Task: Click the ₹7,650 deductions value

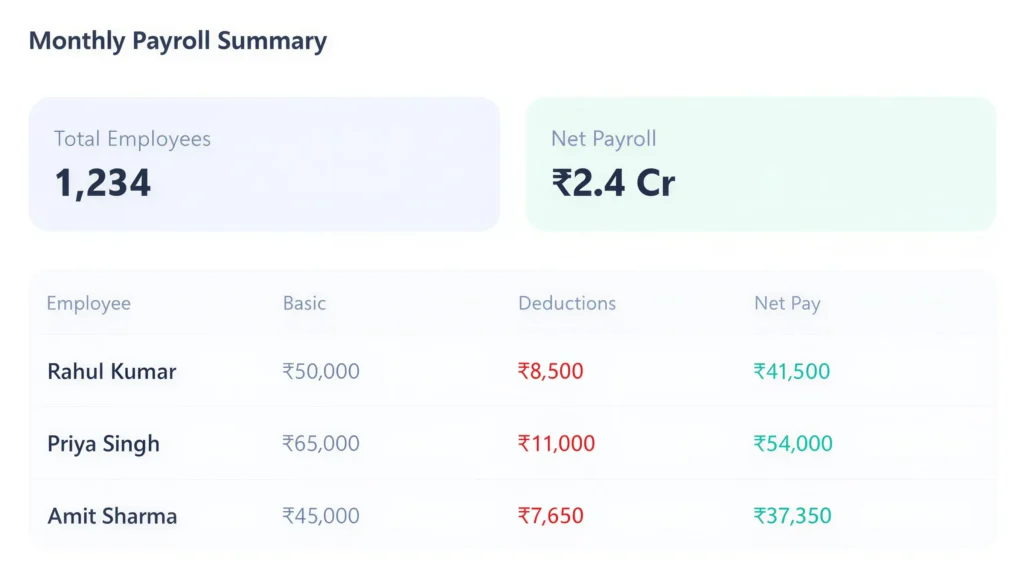Action: [x=550, y=516]
